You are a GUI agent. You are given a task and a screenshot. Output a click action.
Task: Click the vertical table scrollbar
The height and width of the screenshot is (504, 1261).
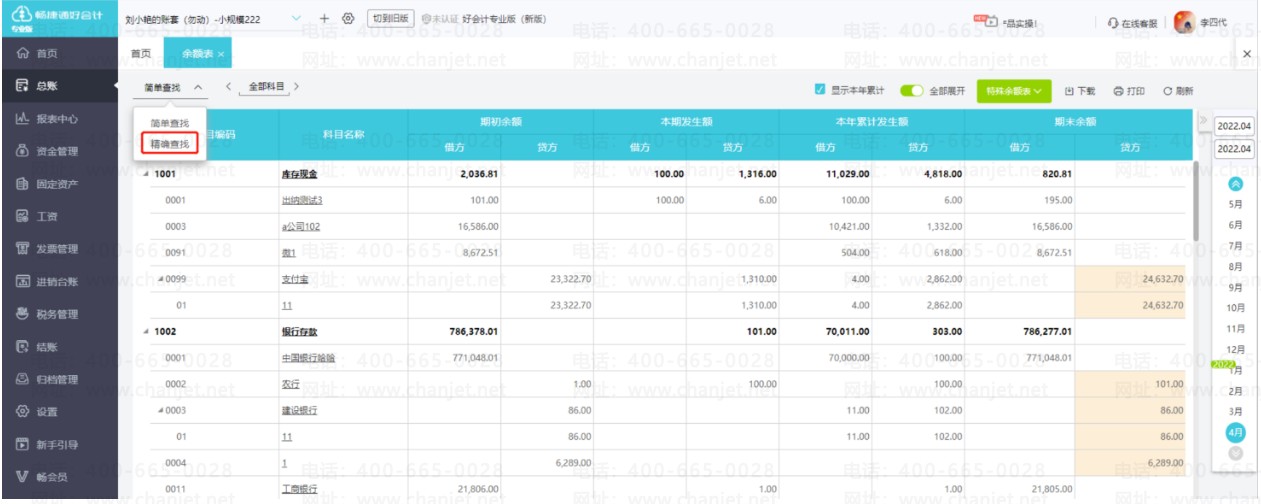pyautogui.click(x=1196, y=200)
